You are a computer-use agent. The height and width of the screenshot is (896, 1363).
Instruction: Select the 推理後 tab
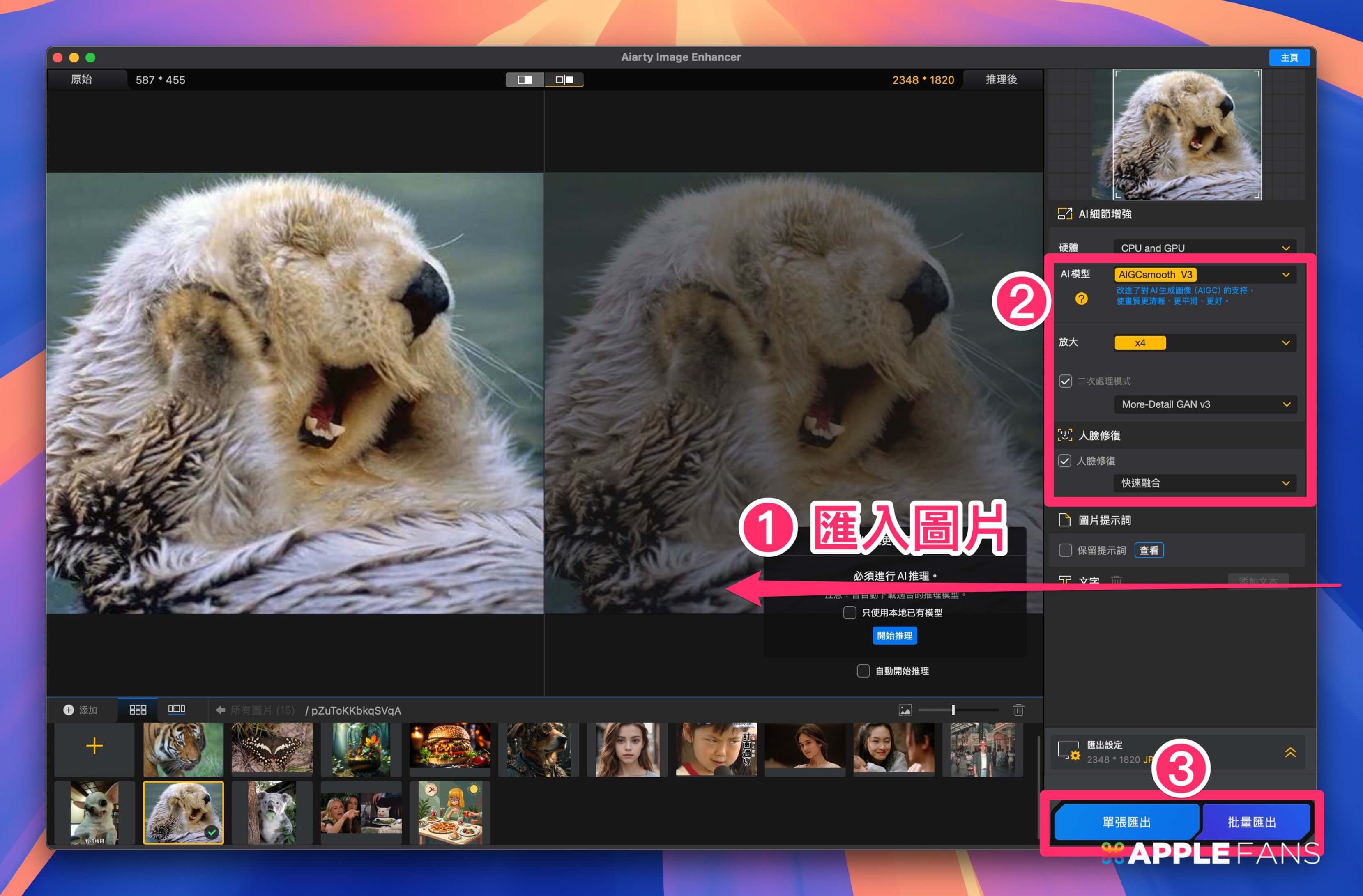click(x=1001, y=80)
